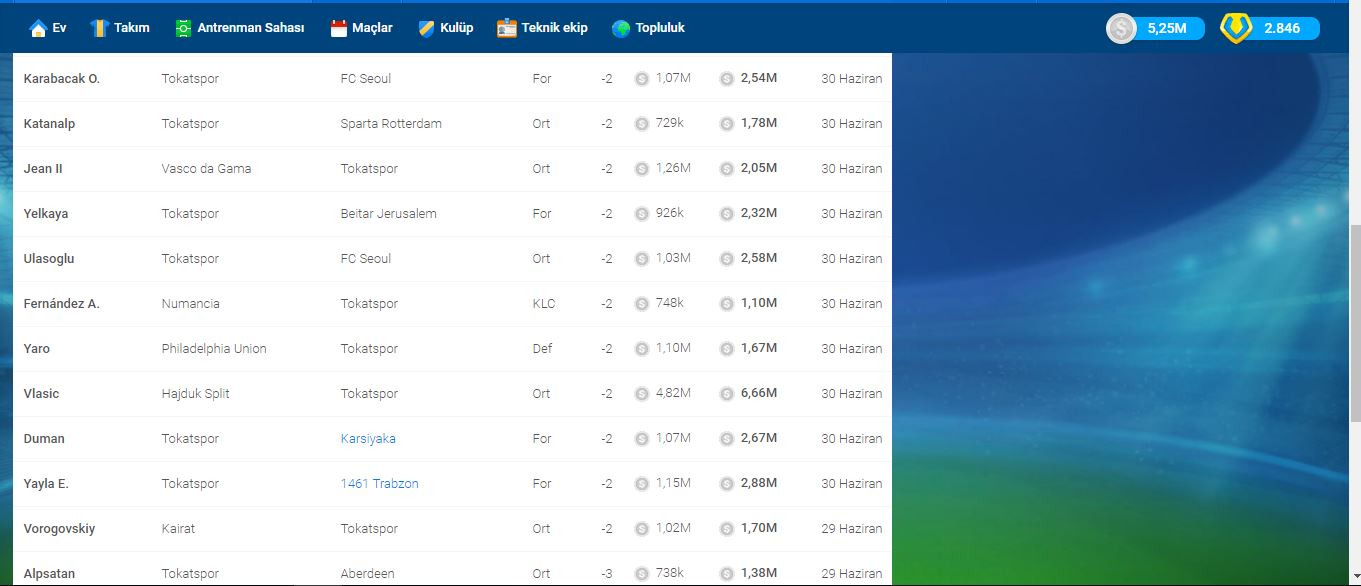Select player name Karabacak O.
Viewport: 1361px width, 586px height.
pyautogui.click(x=61, y=78)
